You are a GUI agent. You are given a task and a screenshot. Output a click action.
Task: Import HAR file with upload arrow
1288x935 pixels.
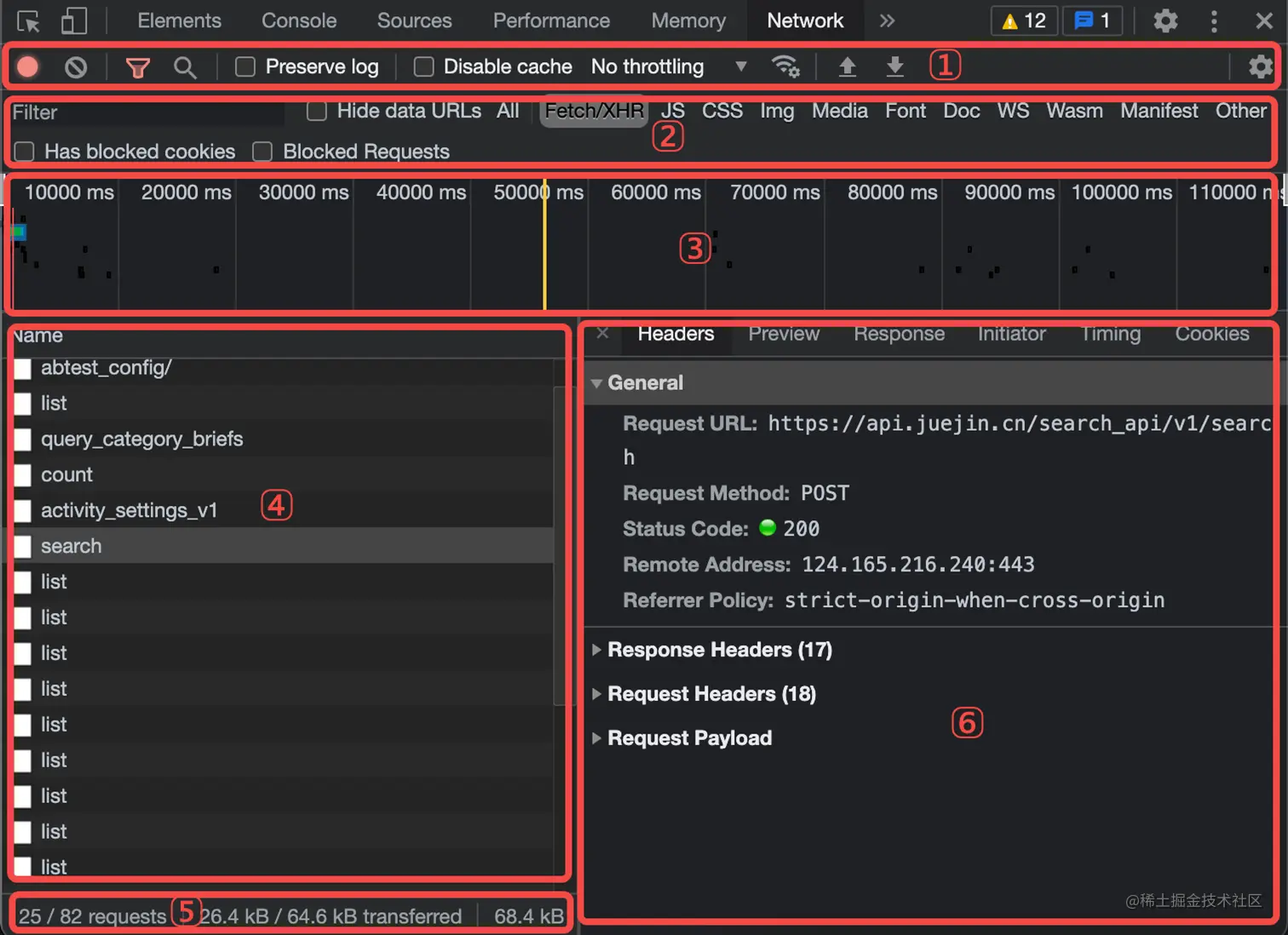click(847, 66)
